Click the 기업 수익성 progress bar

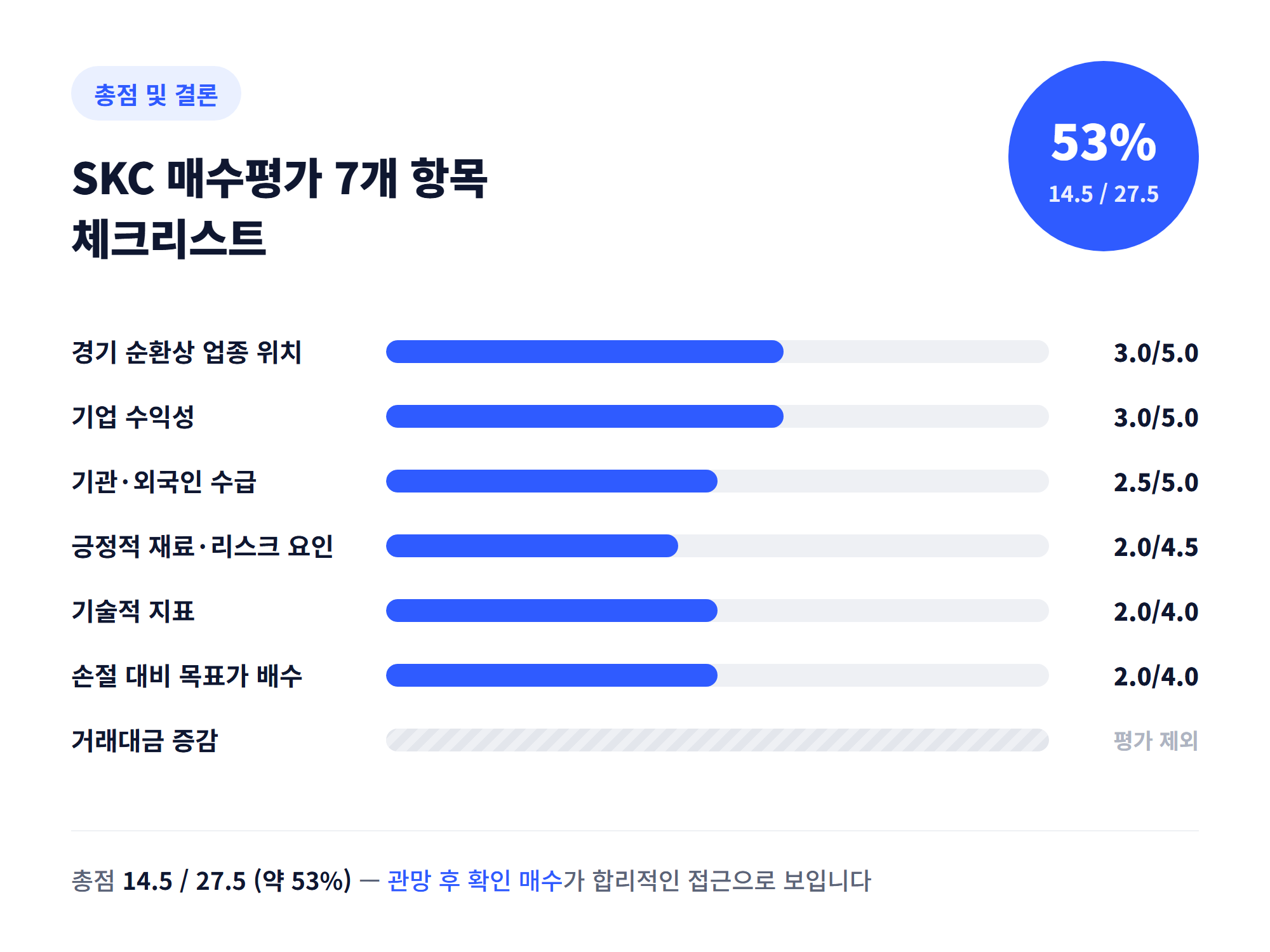[717, 416]
